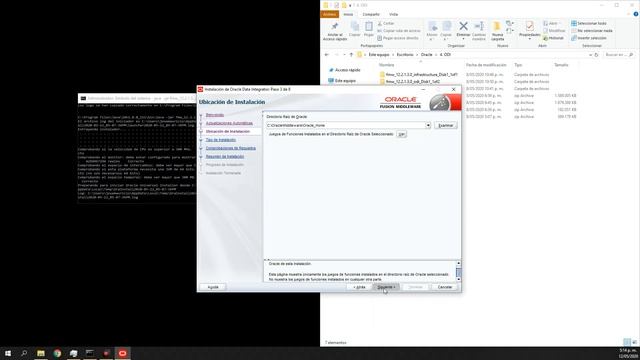The width and height of the screenshot is (640, 360).
Task: Open Command Prompt taskbar icon
Action: click(x=90, y=353)
